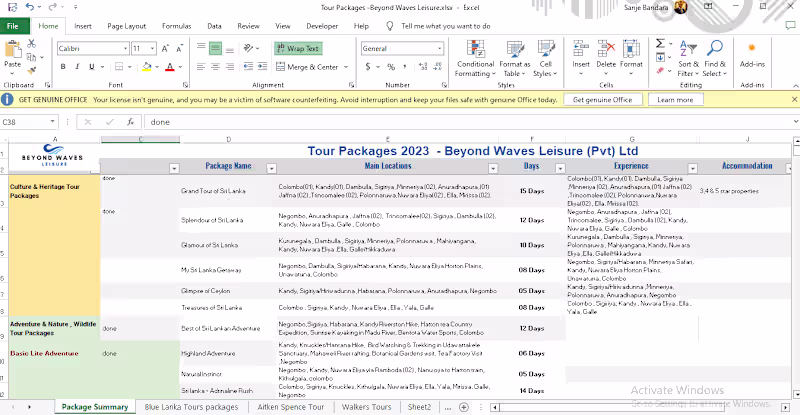Image resolution: width=800 pixels, height=415 pixels.
Task: Open Aitken Spence Tour sheet
Action: point(291,407)
